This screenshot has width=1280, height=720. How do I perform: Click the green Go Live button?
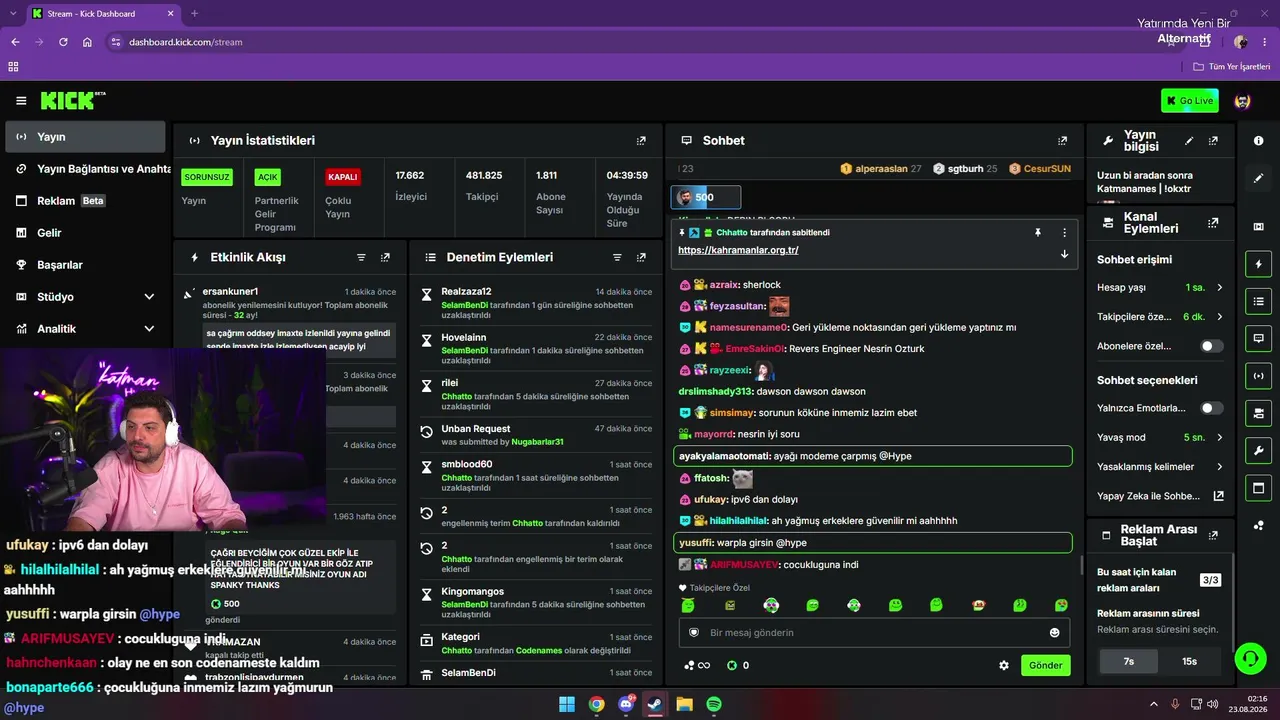pos(1190,101)
